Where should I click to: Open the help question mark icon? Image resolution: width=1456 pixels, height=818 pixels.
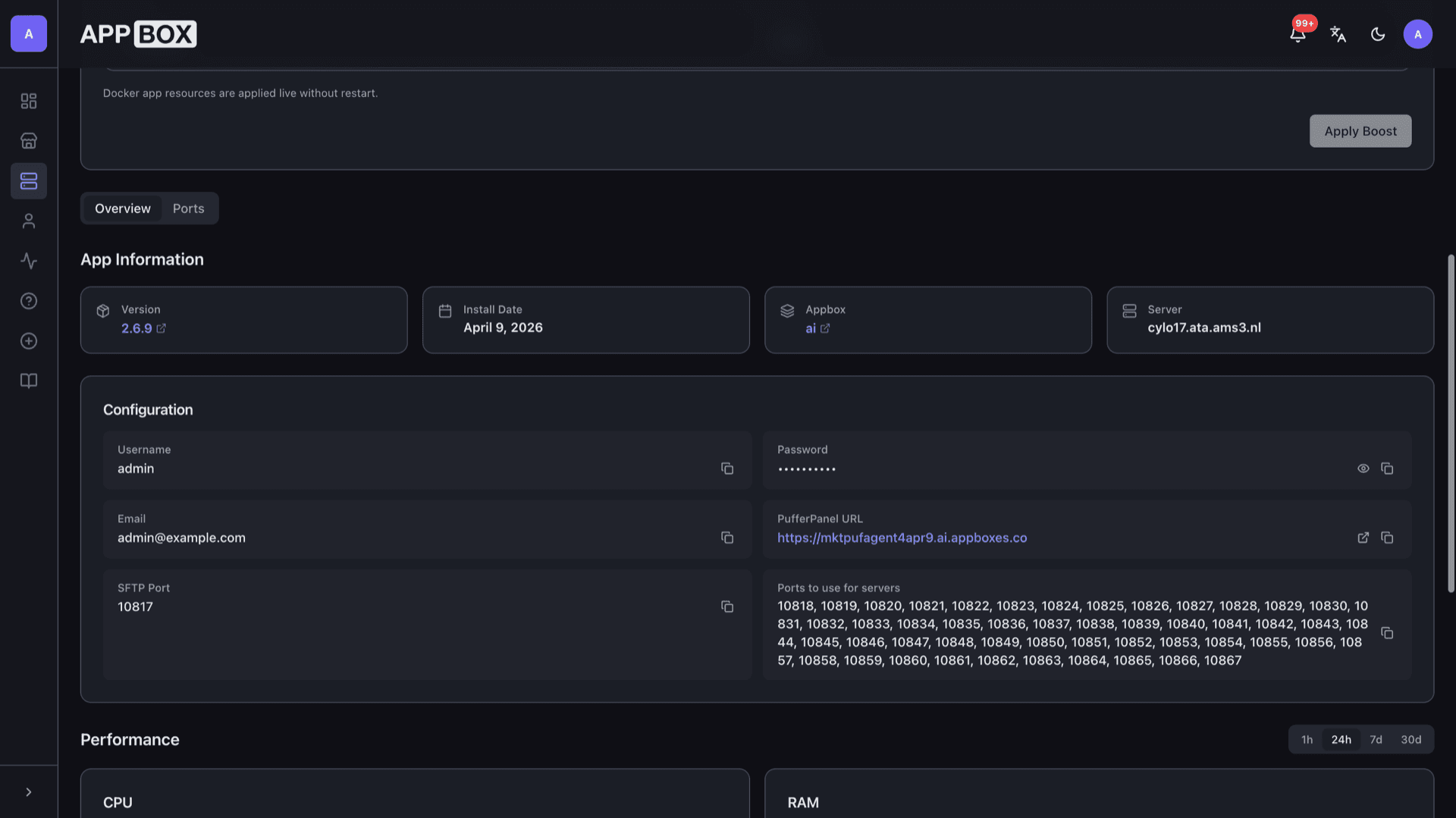tap(29, 301)
